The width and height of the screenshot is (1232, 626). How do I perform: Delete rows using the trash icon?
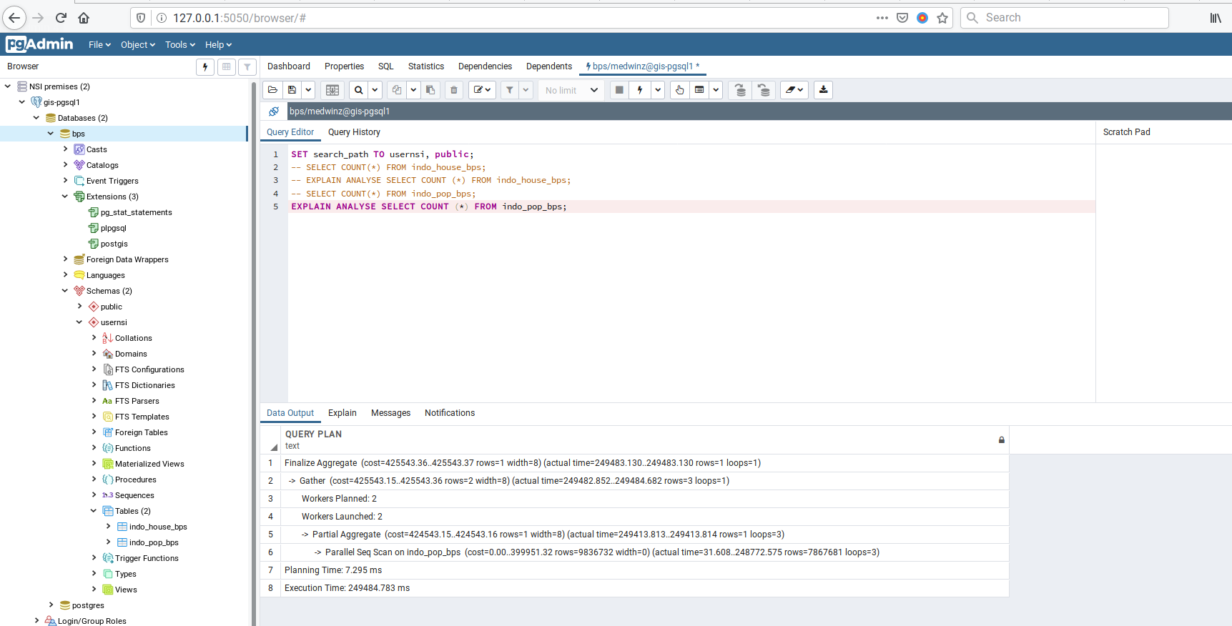tap(455, 90)
